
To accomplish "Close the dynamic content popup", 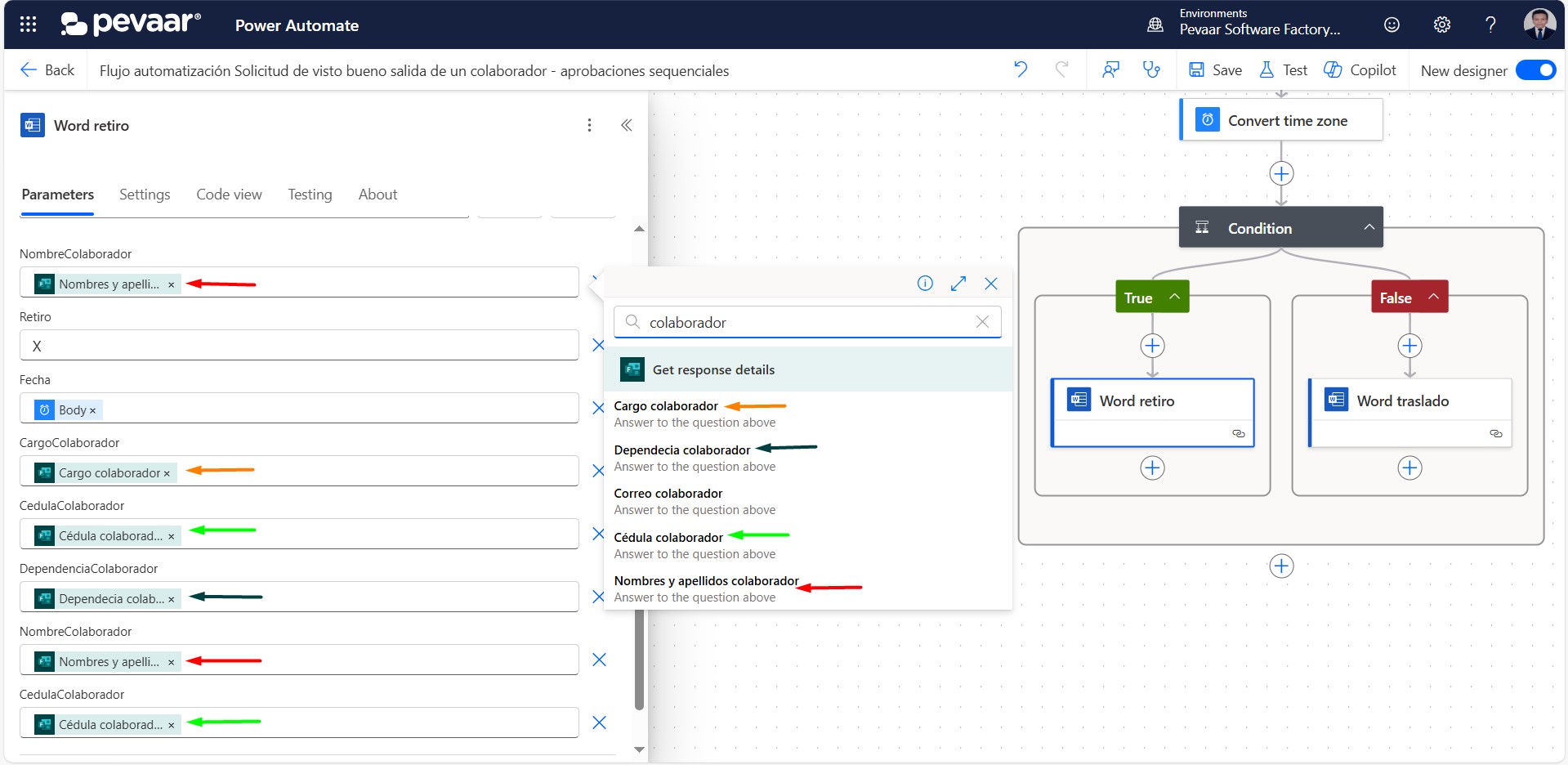I will click(x=991, y=284).
